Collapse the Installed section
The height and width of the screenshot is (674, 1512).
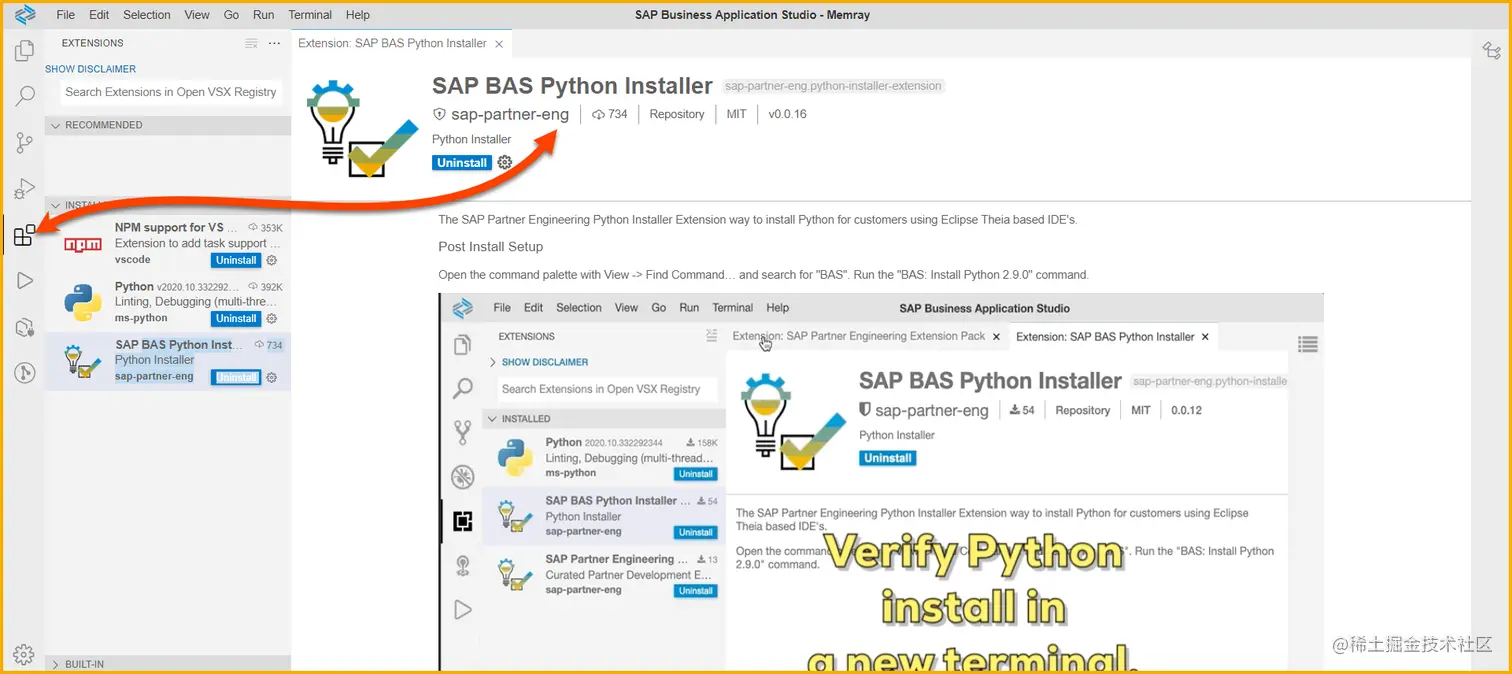[168, 205]
